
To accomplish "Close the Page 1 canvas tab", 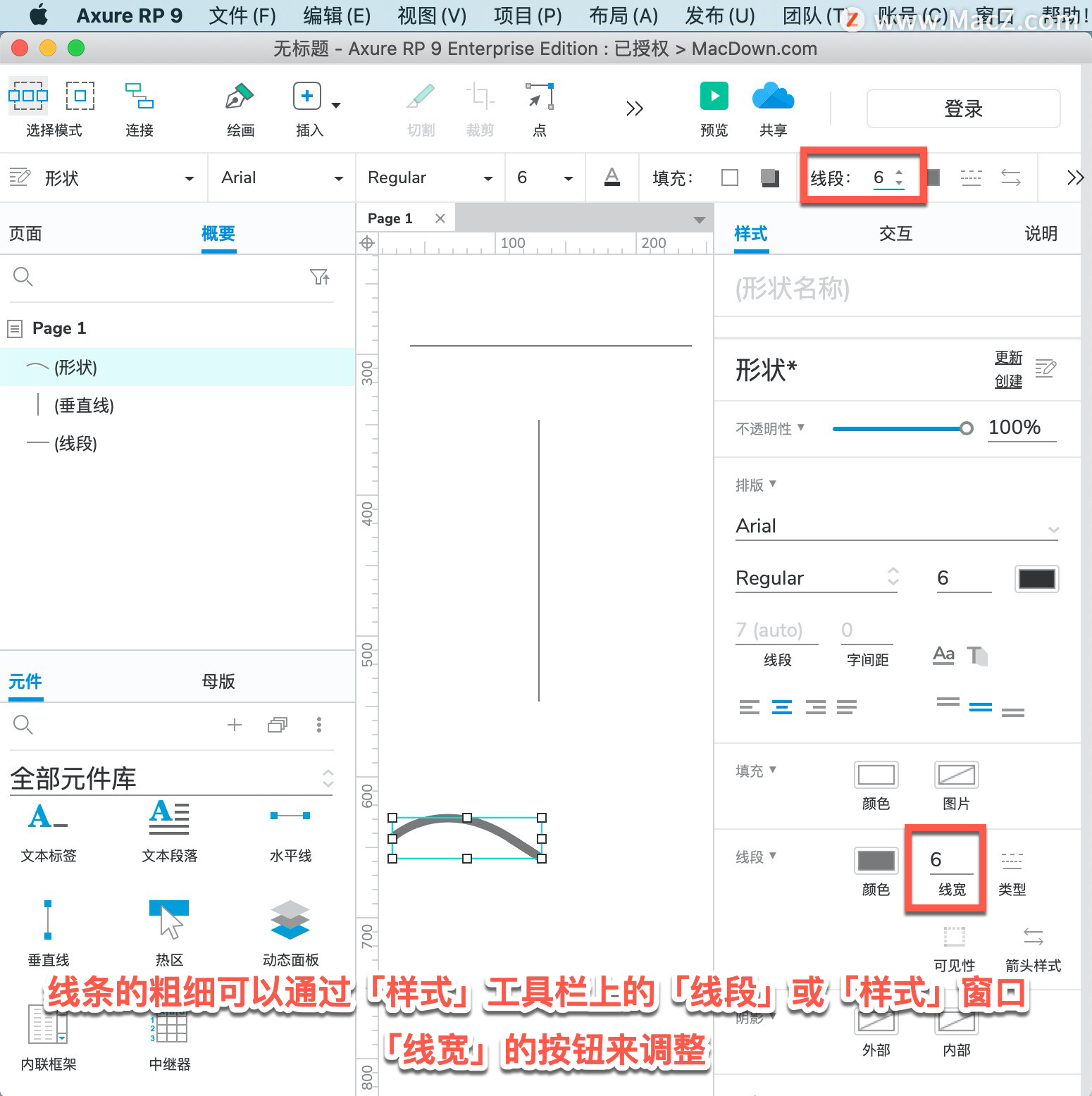I will (x=440, y=218).
